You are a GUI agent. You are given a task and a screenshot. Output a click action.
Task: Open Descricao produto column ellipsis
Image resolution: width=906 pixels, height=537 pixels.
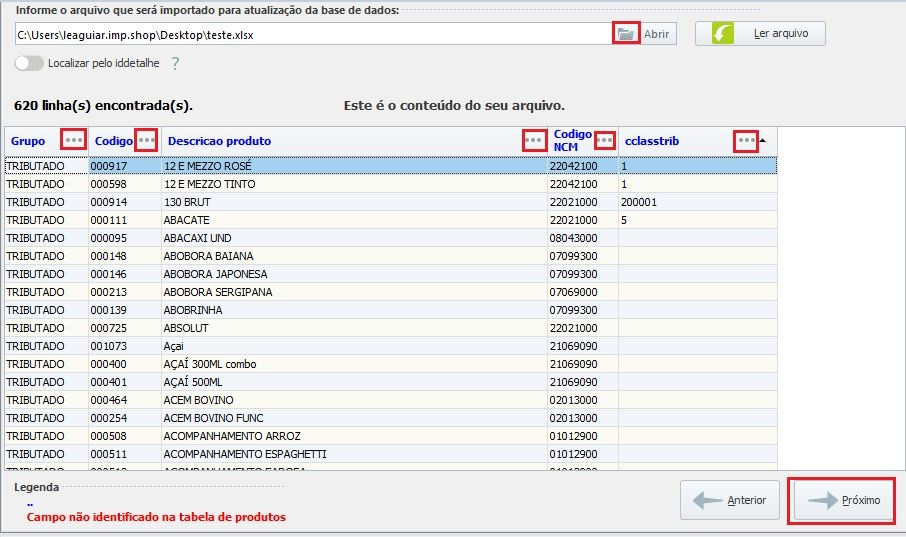(x=534, y=140)
